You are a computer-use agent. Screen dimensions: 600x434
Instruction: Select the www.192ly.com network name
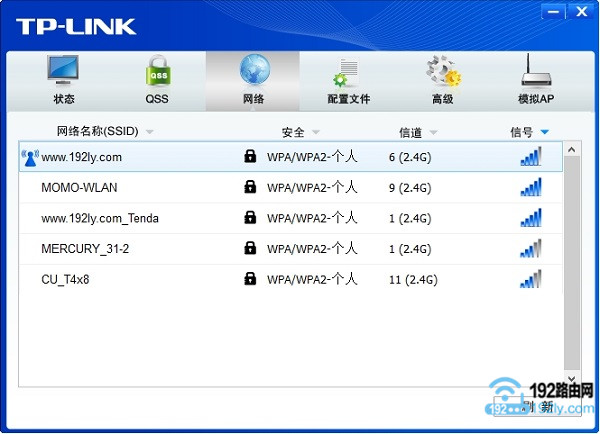(82, 157)
